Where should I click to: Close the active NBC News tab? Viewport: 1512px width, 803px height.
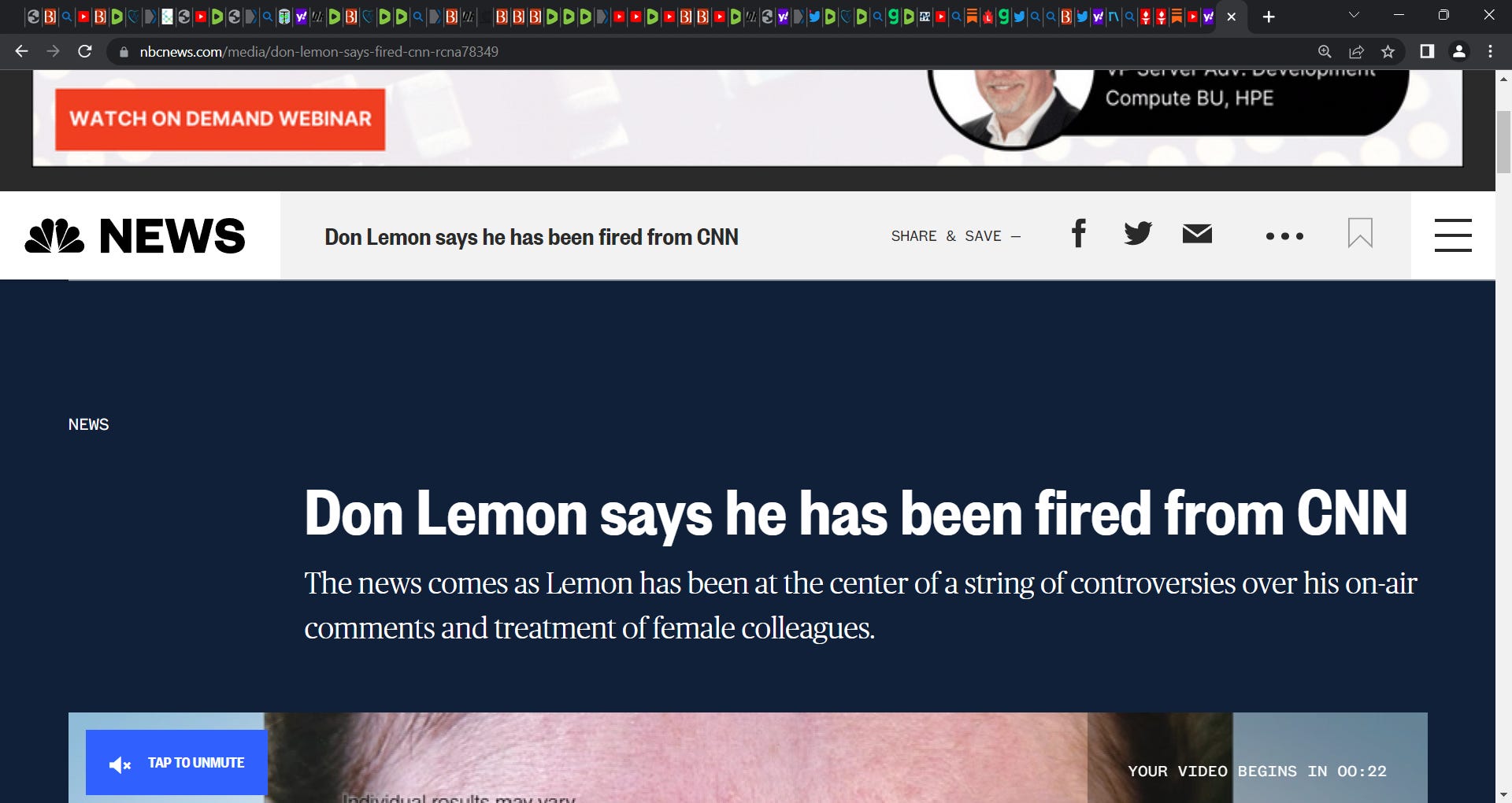(1232, 17)
